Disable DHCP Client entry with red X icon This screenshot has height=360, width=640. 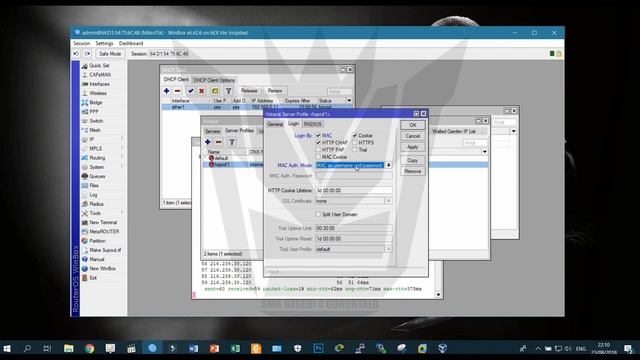[201, 91]
